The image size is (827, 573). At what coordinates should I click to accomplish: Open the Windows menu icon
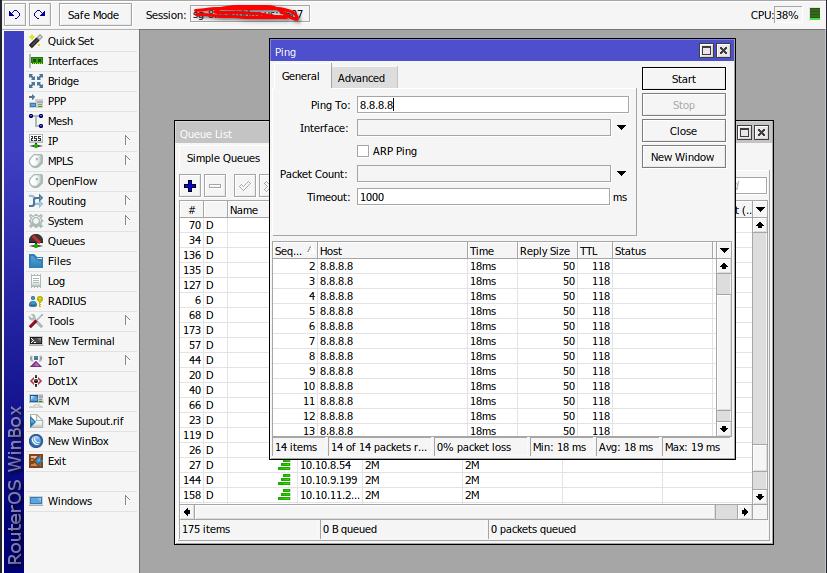(x=36, y=501)
